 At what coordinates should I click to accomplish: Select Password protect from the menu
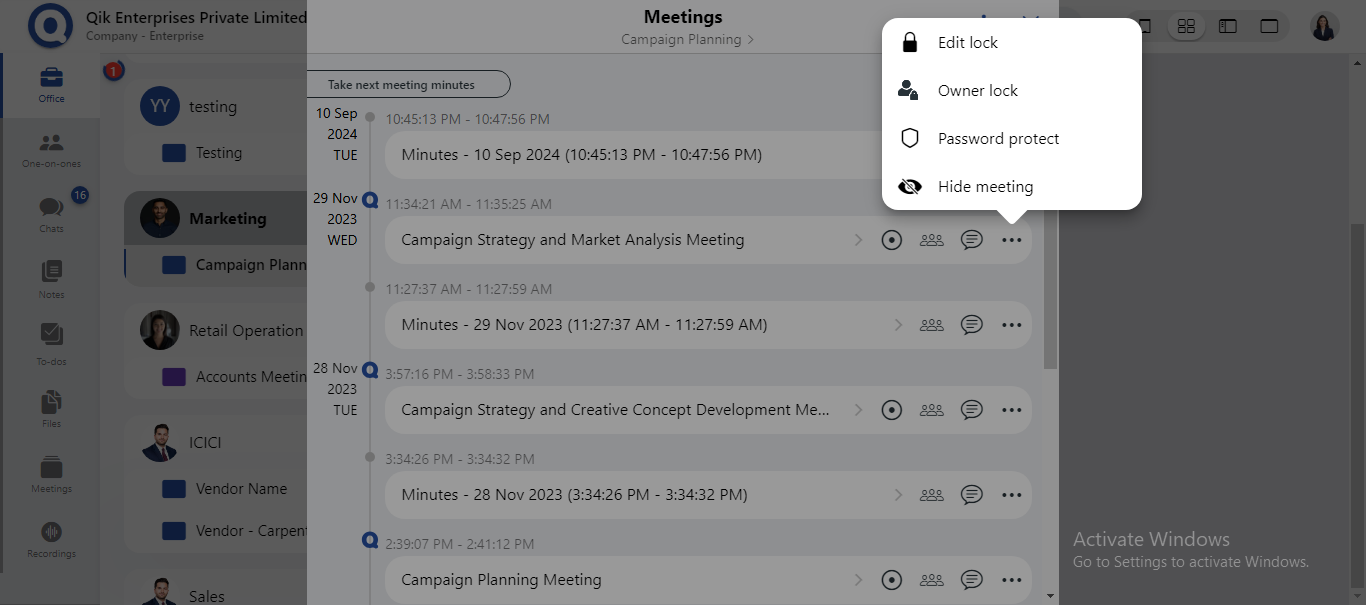997,138
